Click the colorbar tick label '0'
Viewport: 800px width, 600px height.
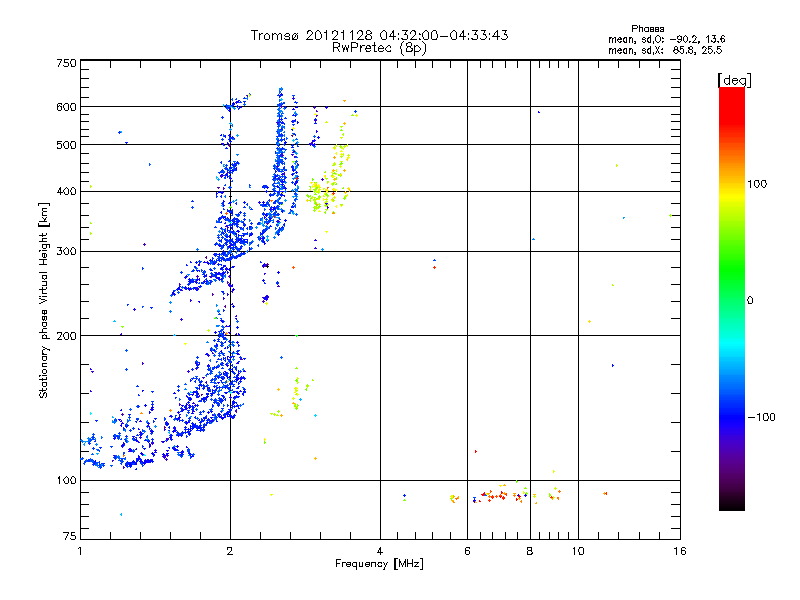[750, 301]
